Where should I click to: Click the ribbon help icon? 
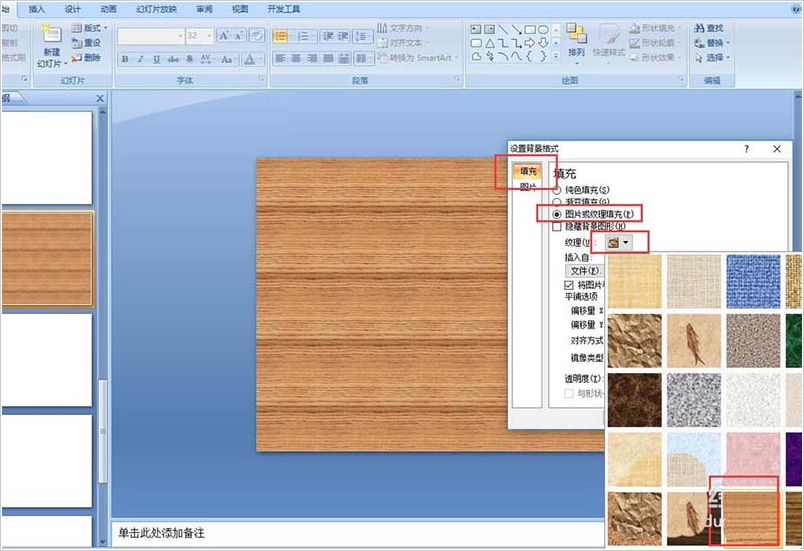tap(796, 9)
